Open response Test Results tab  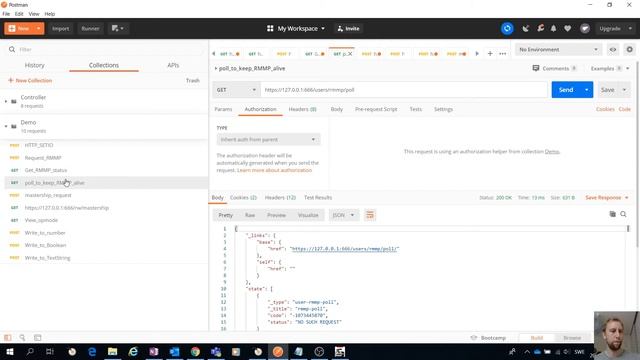[x=318, y=198]
